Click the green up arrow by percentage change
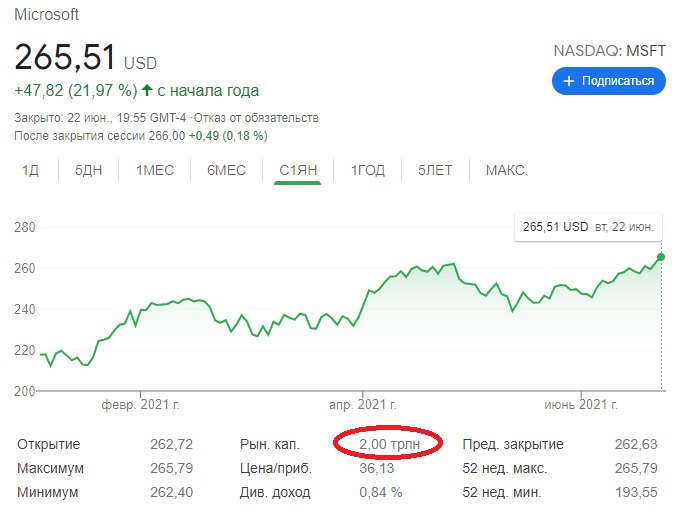 (x=147, y=90)
